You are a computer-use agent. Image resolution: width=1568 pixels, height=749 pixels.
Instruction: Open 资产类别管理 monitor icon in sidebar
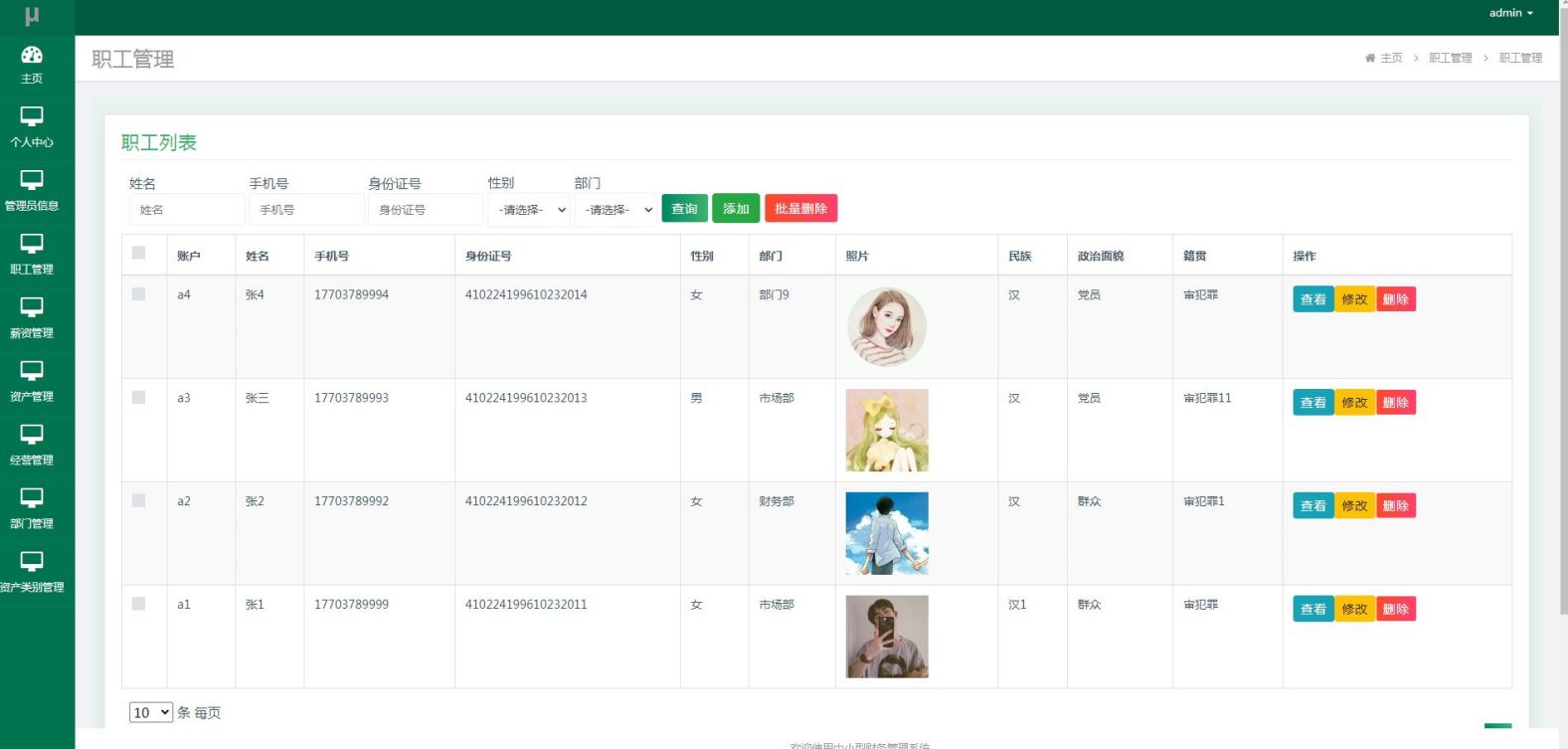click(32, 562)
